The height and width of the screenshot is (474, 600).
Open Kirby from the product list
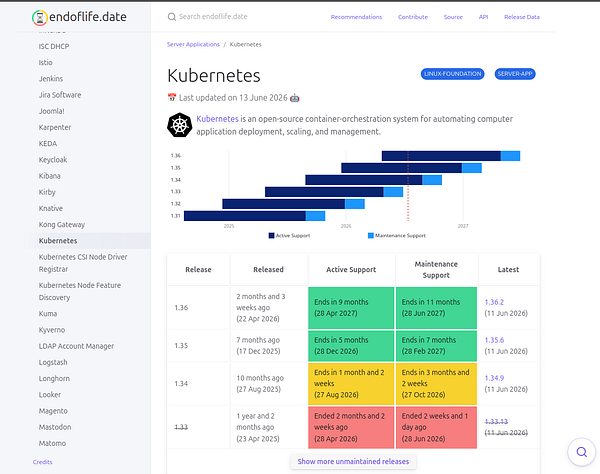pyautogui.click(x=47, y=192)
